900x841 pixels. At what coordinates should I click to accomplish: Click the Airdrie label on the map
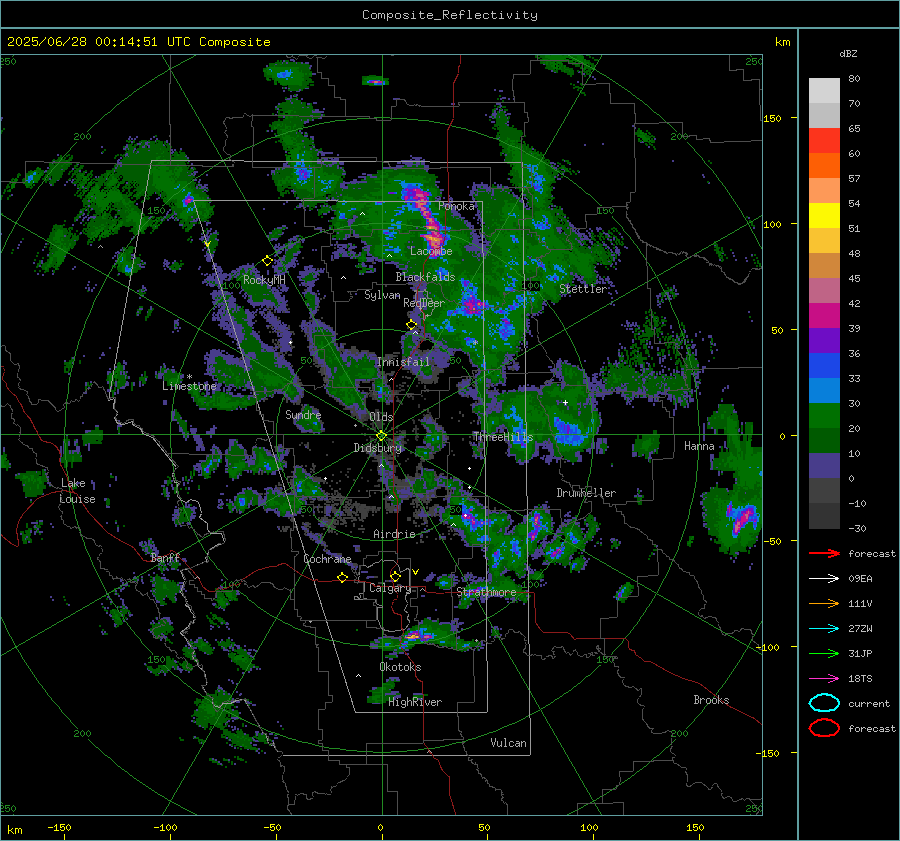[394, 534]
